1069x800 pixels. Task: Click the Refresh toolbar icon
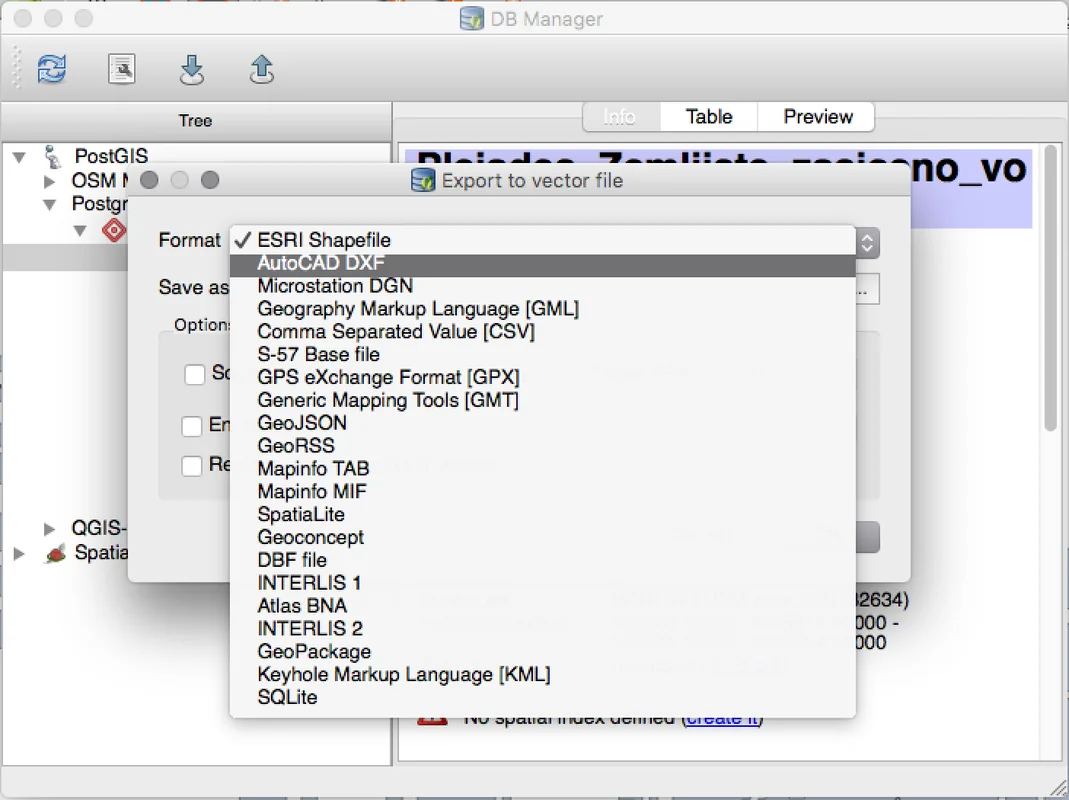click(x=52, y=69)
